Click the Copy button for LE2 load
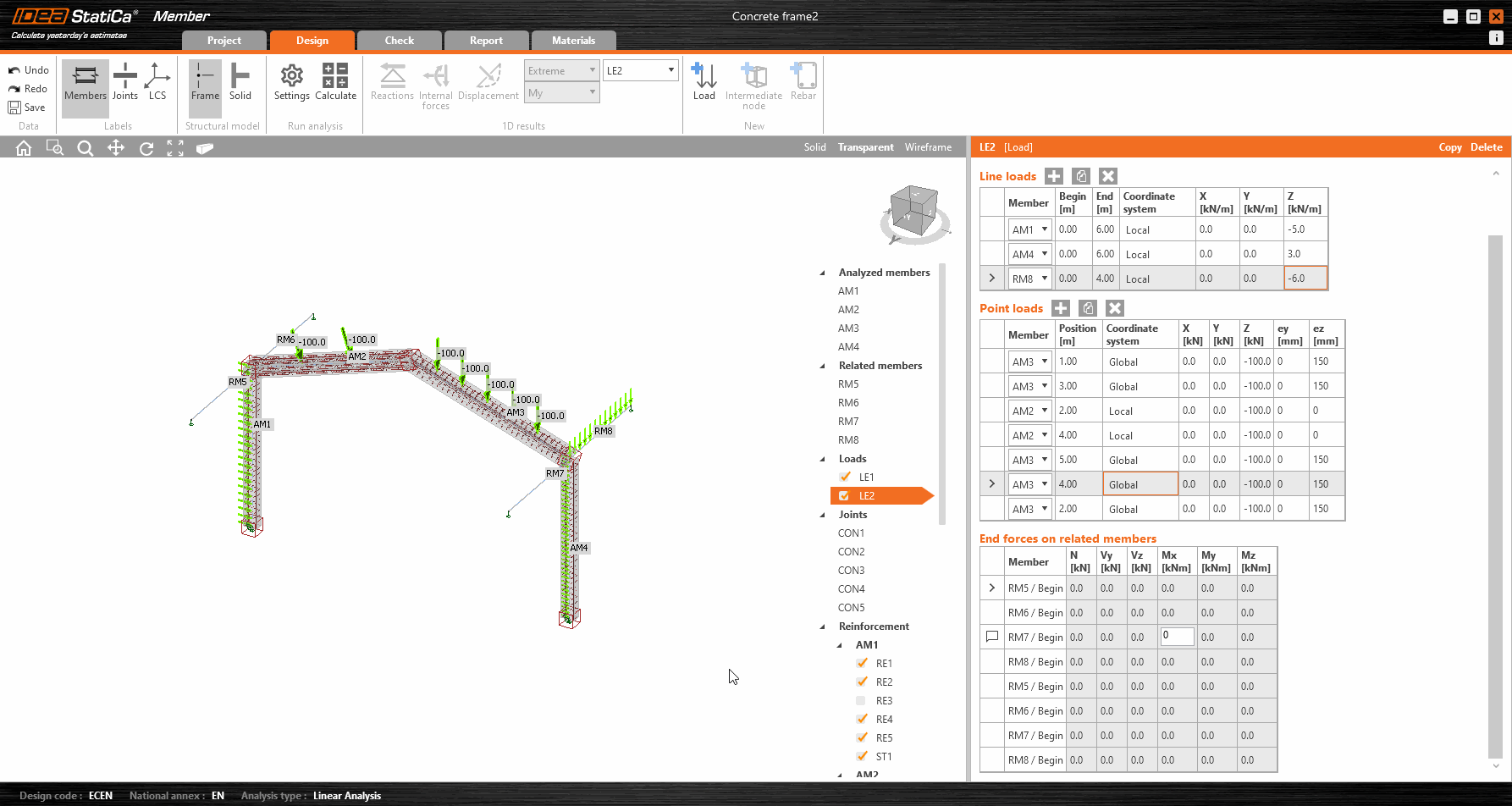 pyautogui.click(x=1449, y=147)
